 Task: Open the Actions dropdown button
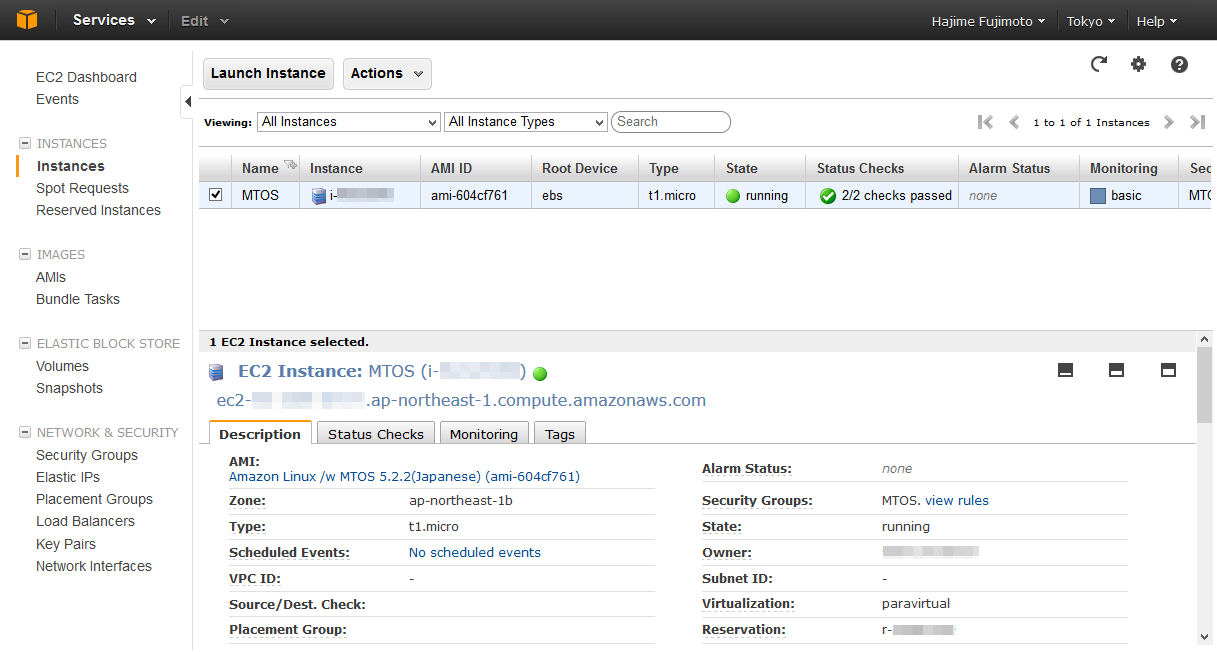pos(387,73)
